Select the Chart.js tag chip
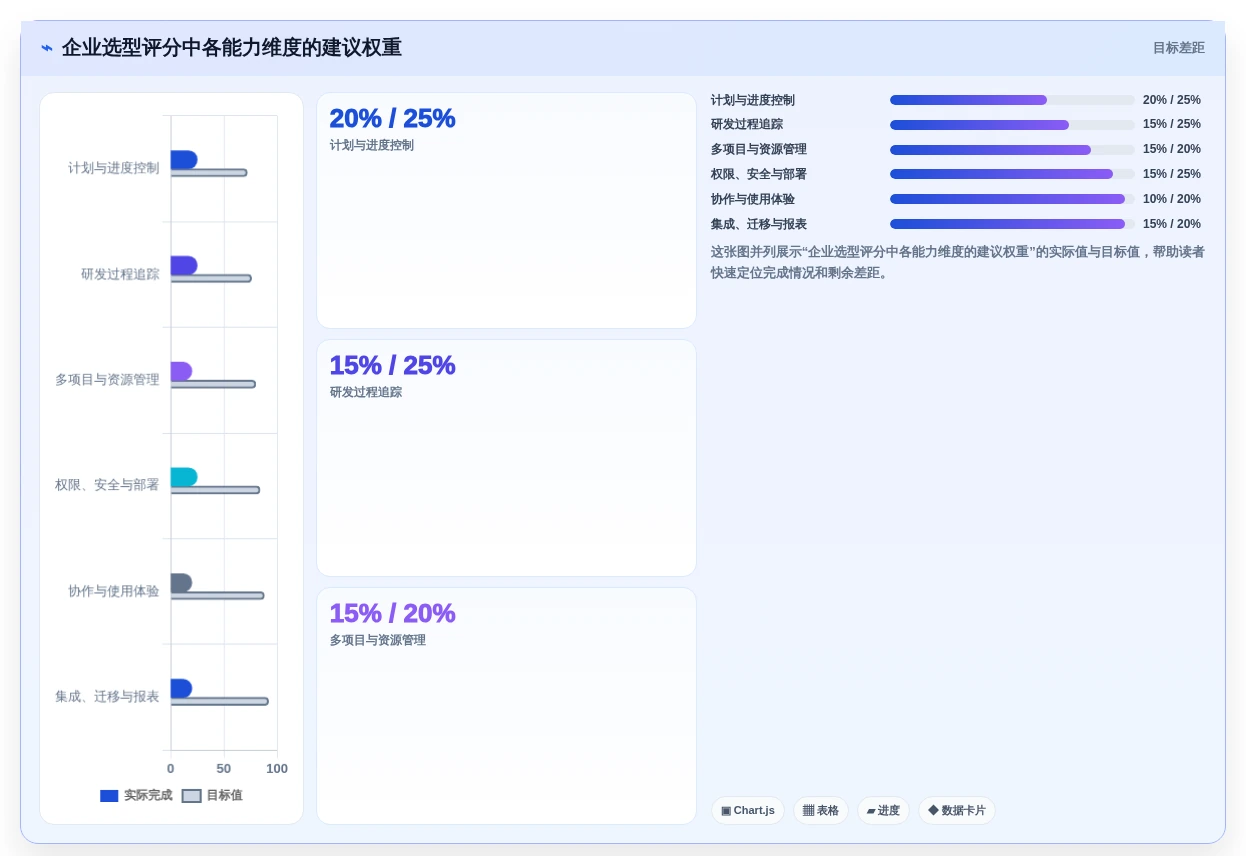Screen dimensions: 1246x856 [x=748, y=810]
